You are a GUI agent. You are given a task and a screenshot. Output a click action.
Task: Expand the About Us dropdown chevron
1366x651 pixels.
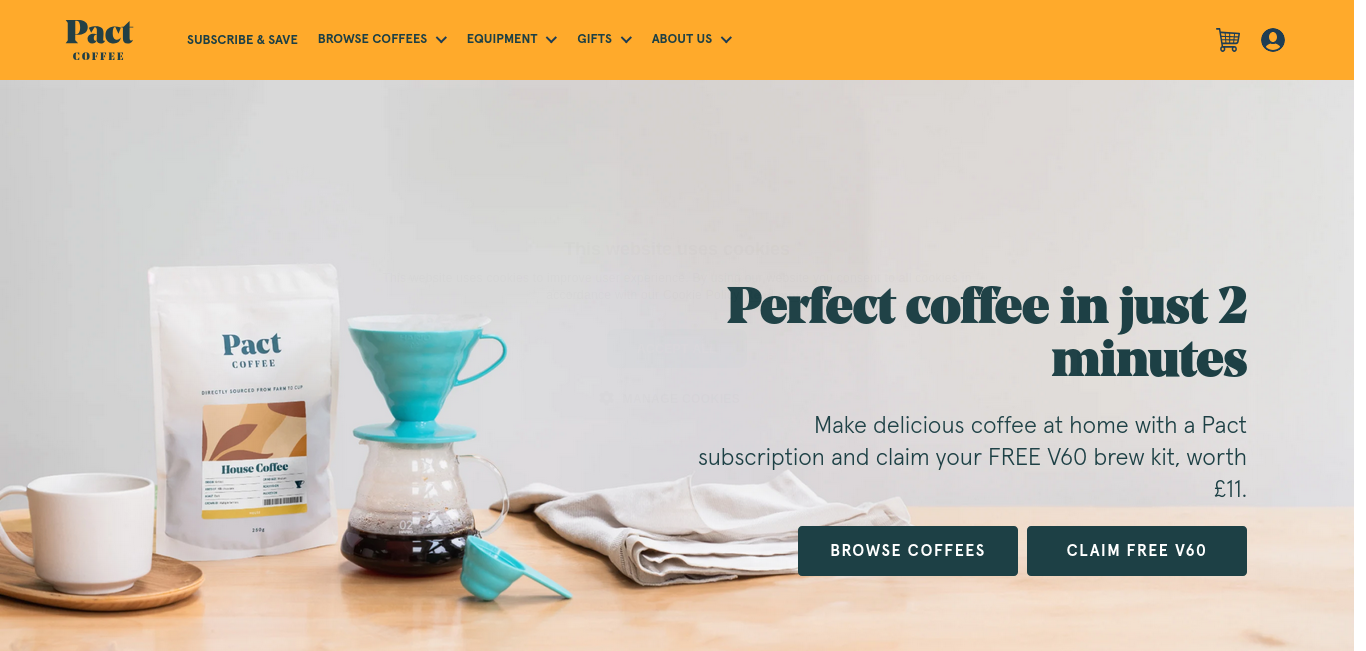pos(726,40)
